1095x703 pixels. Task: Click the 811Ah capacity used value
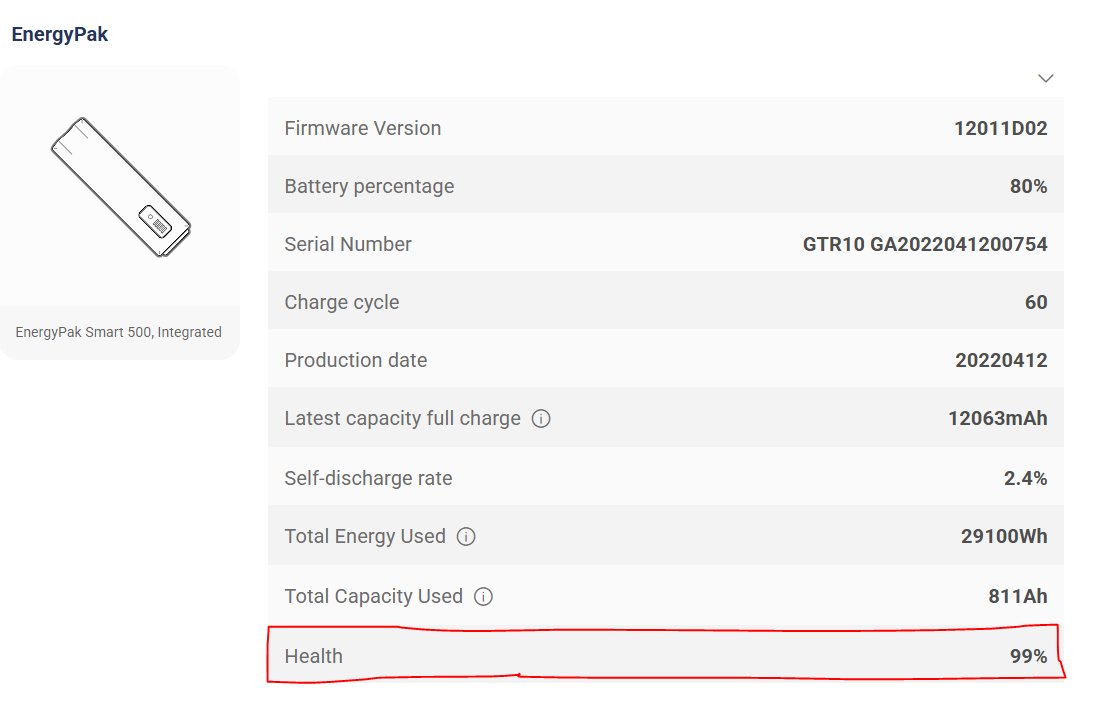coord(1017,596)
